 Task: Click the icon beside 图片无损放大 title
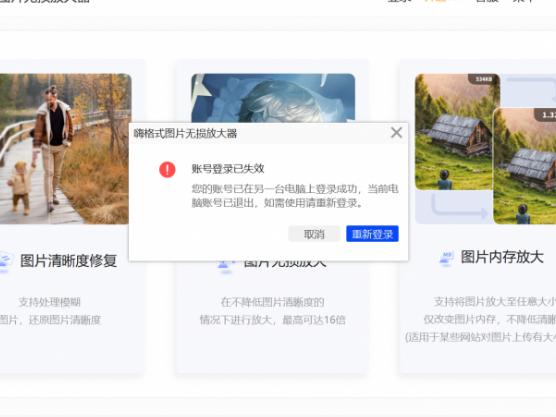click(x=226, y=267)
